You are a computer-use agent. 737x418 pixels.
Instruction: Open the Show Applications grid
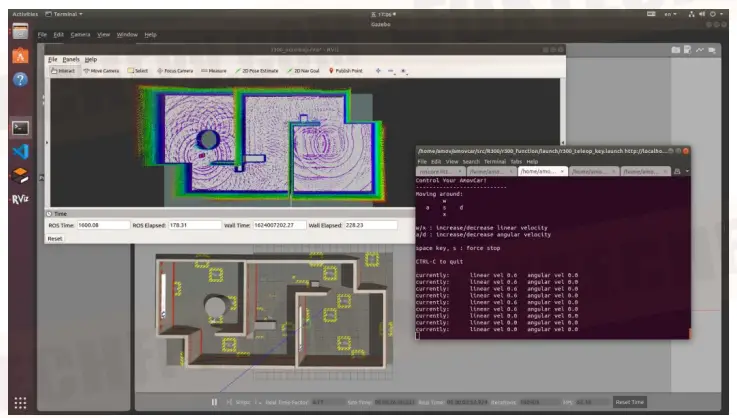tap(20, 403)
